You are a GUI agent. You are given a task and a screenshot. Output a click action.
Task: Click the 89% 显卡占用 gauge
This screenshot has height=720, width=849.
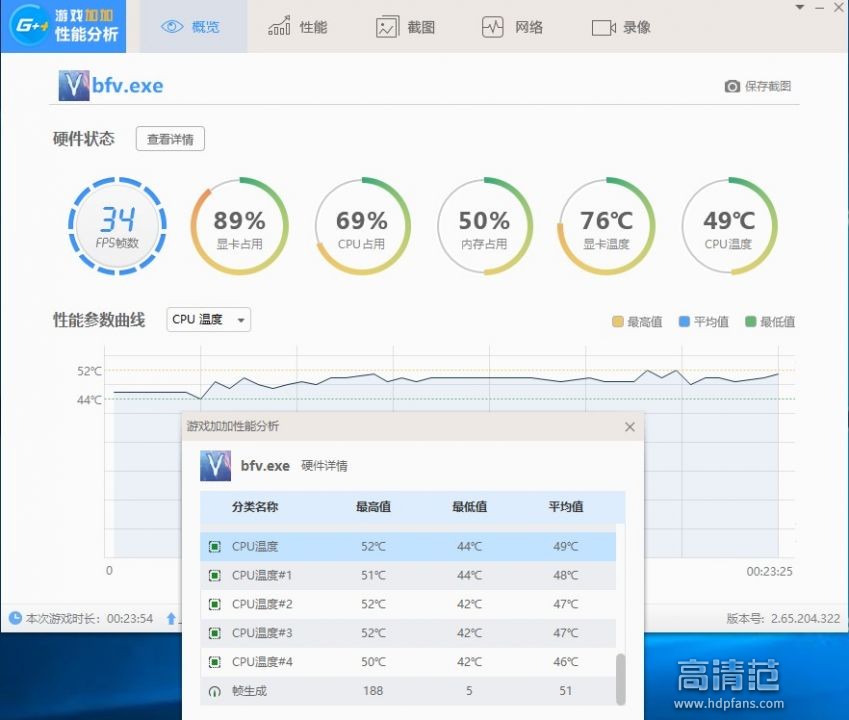[x=239, y=226]
